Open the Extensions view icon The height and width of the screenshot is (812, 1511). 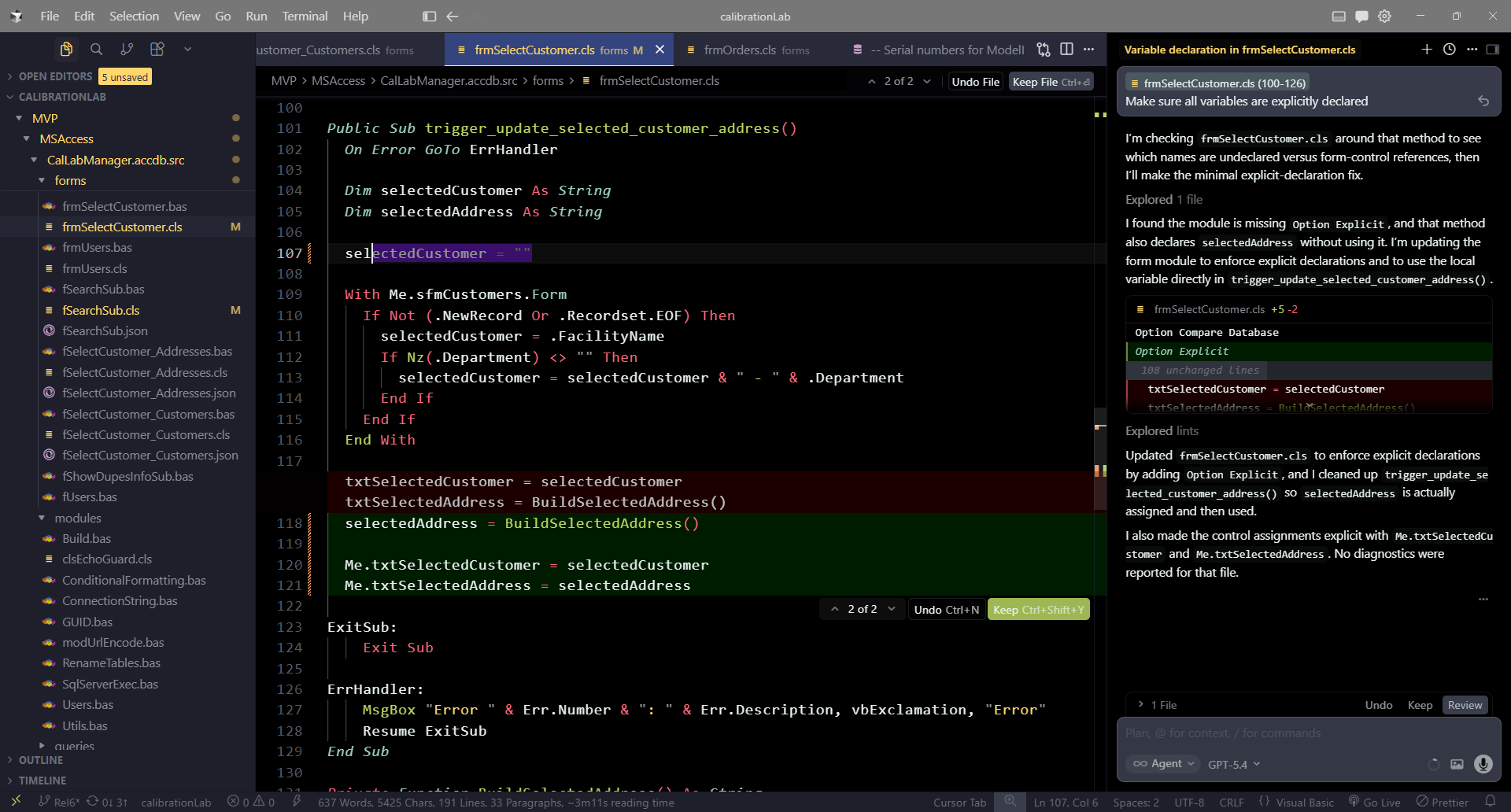pos(157,50)
